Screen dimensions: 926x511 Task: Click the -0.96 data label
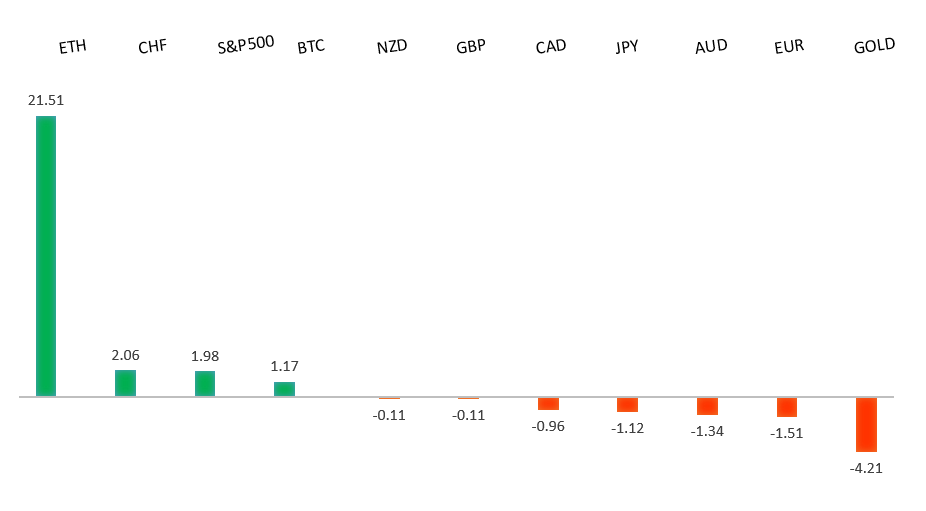tap(548, 426)
